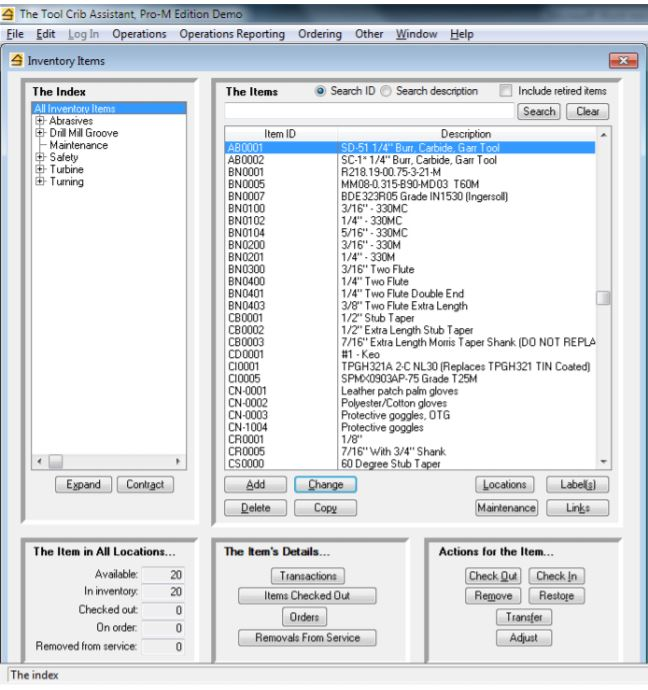
Task: Open Locations for the item
Action: click(505, 484)
